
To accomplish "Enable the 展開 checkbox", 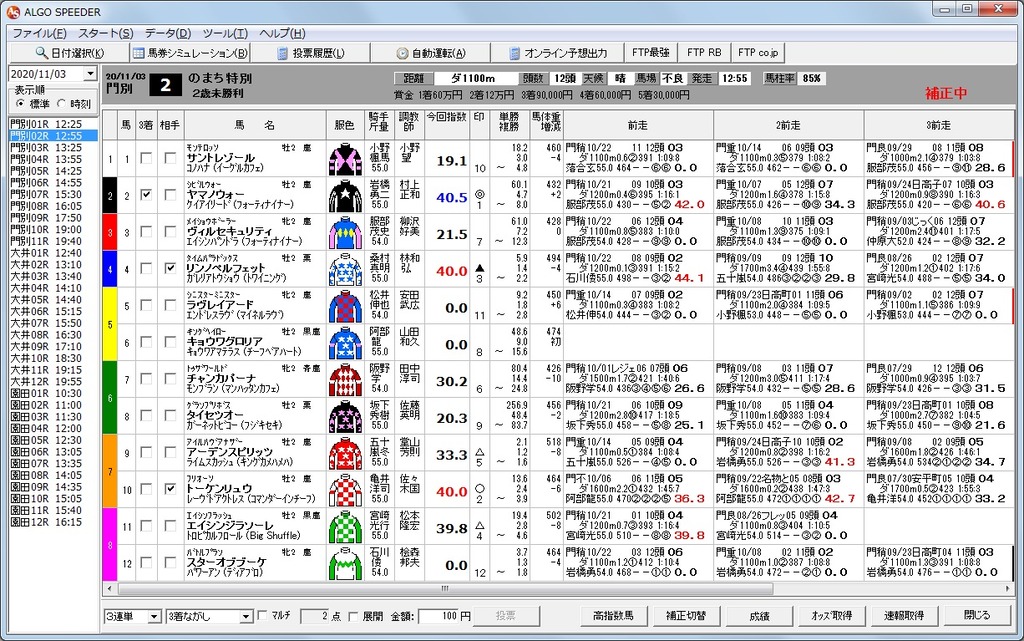I will point(353,616).
